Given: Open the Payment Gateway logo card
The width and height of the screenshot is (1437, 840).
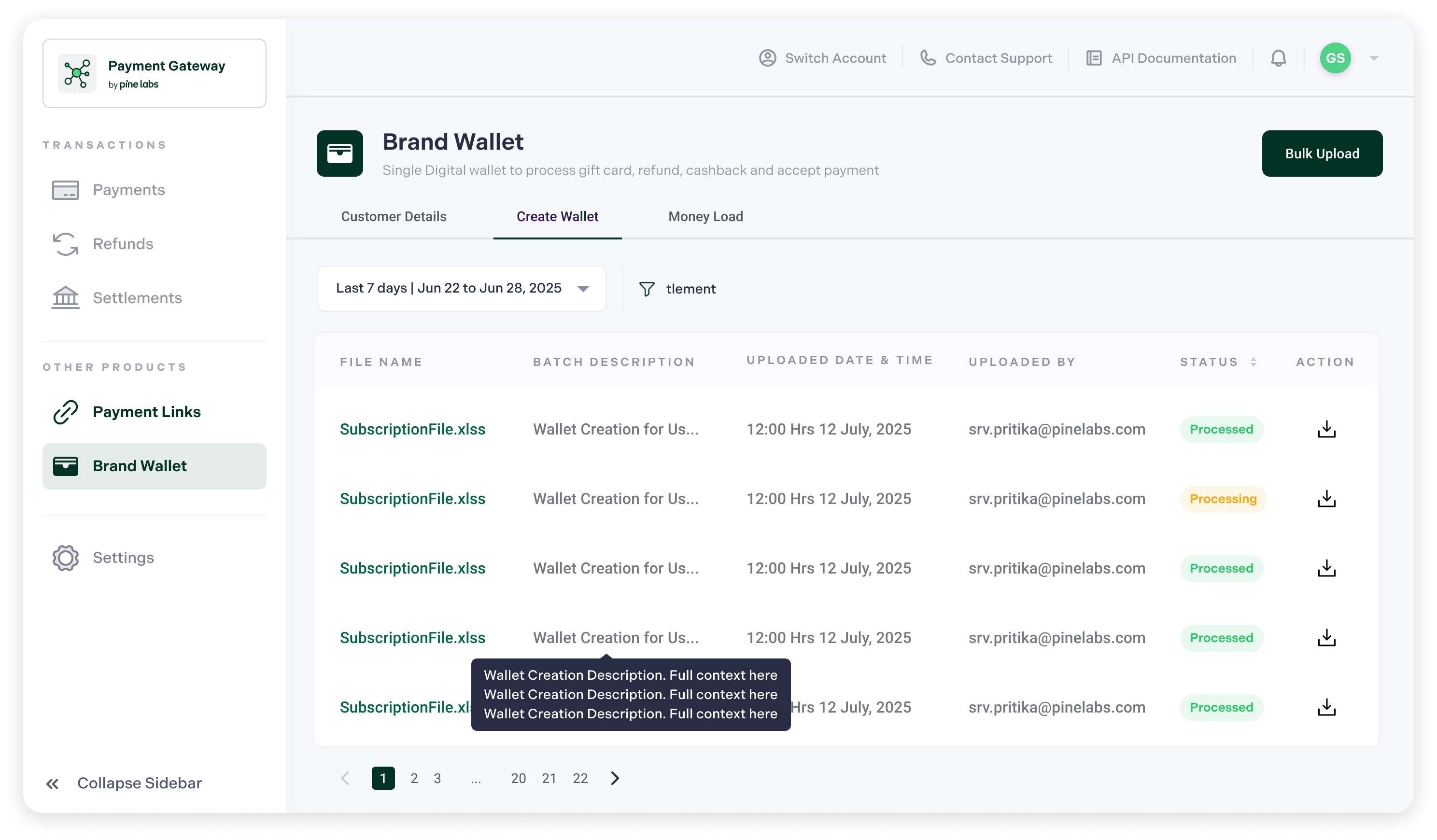Looking at the screenshot, I should pyautogui.click(x=154, y=73).
